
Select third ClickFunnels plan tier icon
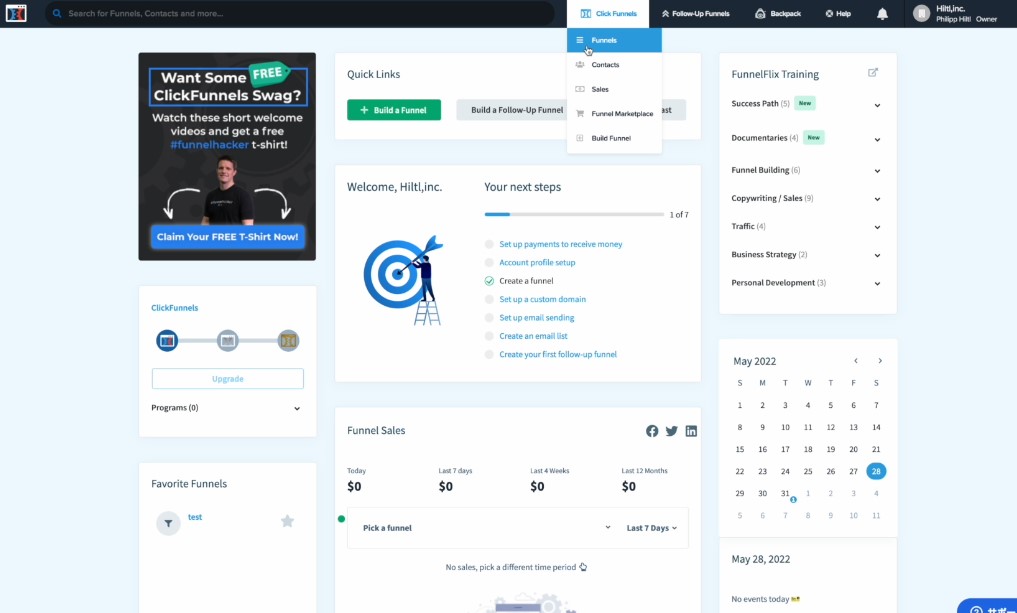pos(288,341)
